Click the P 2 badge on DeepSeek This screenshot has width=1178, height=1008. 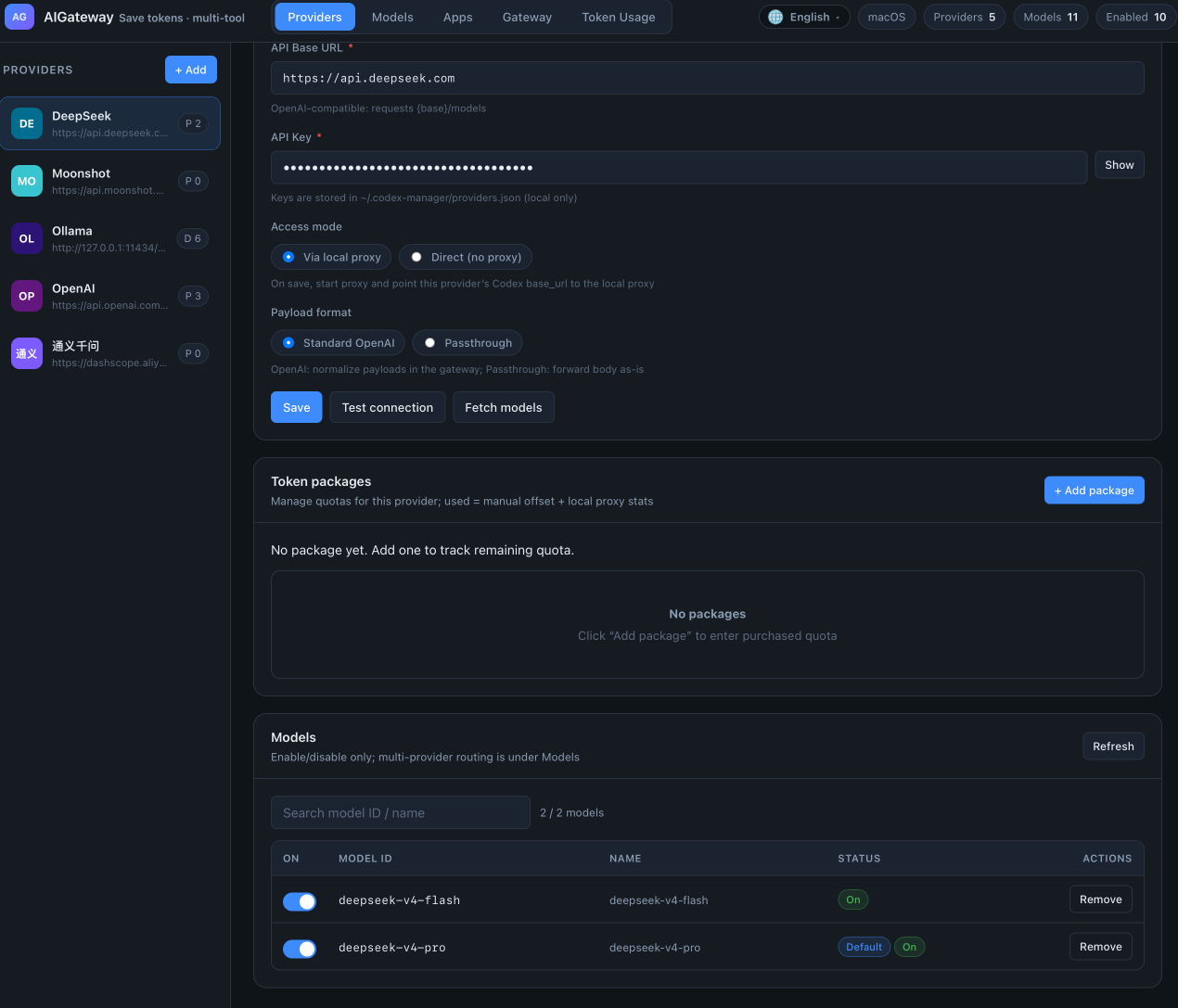click(193, 123)
